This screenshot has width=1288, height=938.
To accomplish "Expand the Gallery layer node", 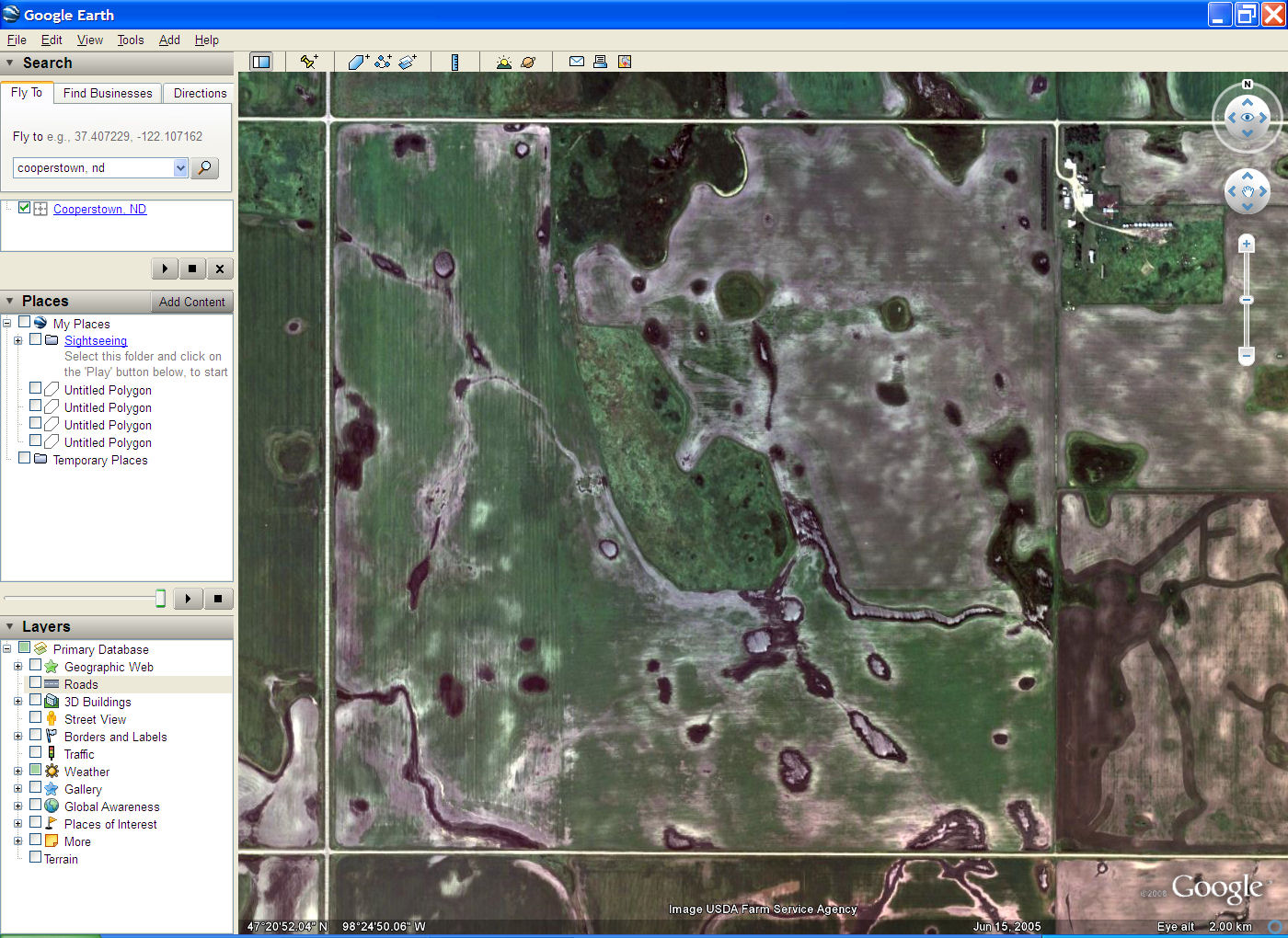I will (x=17, y=789).
